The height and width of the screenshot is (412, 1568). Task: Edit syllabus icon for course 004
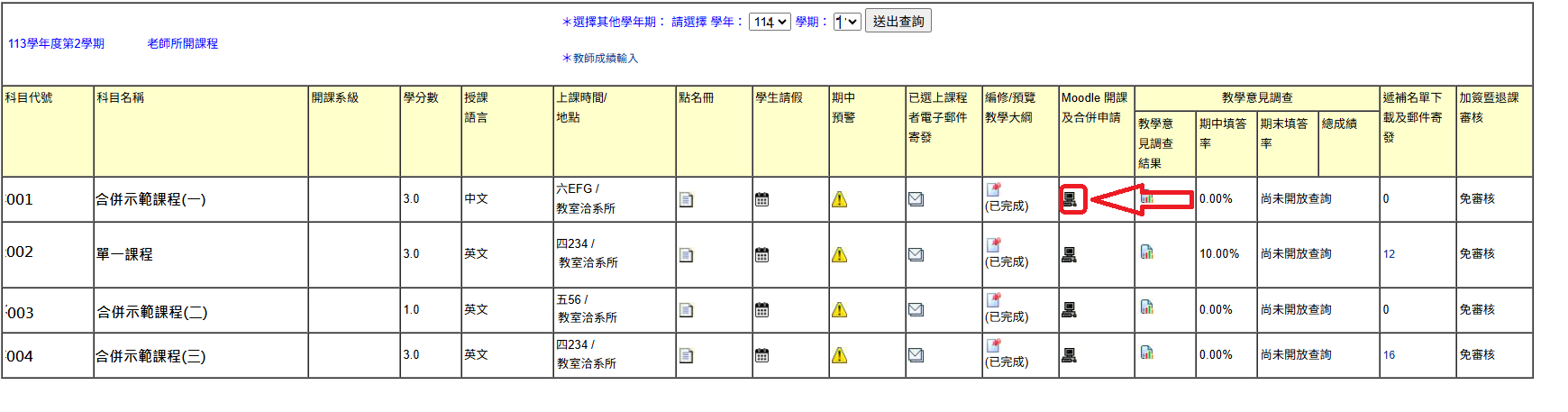993,345
